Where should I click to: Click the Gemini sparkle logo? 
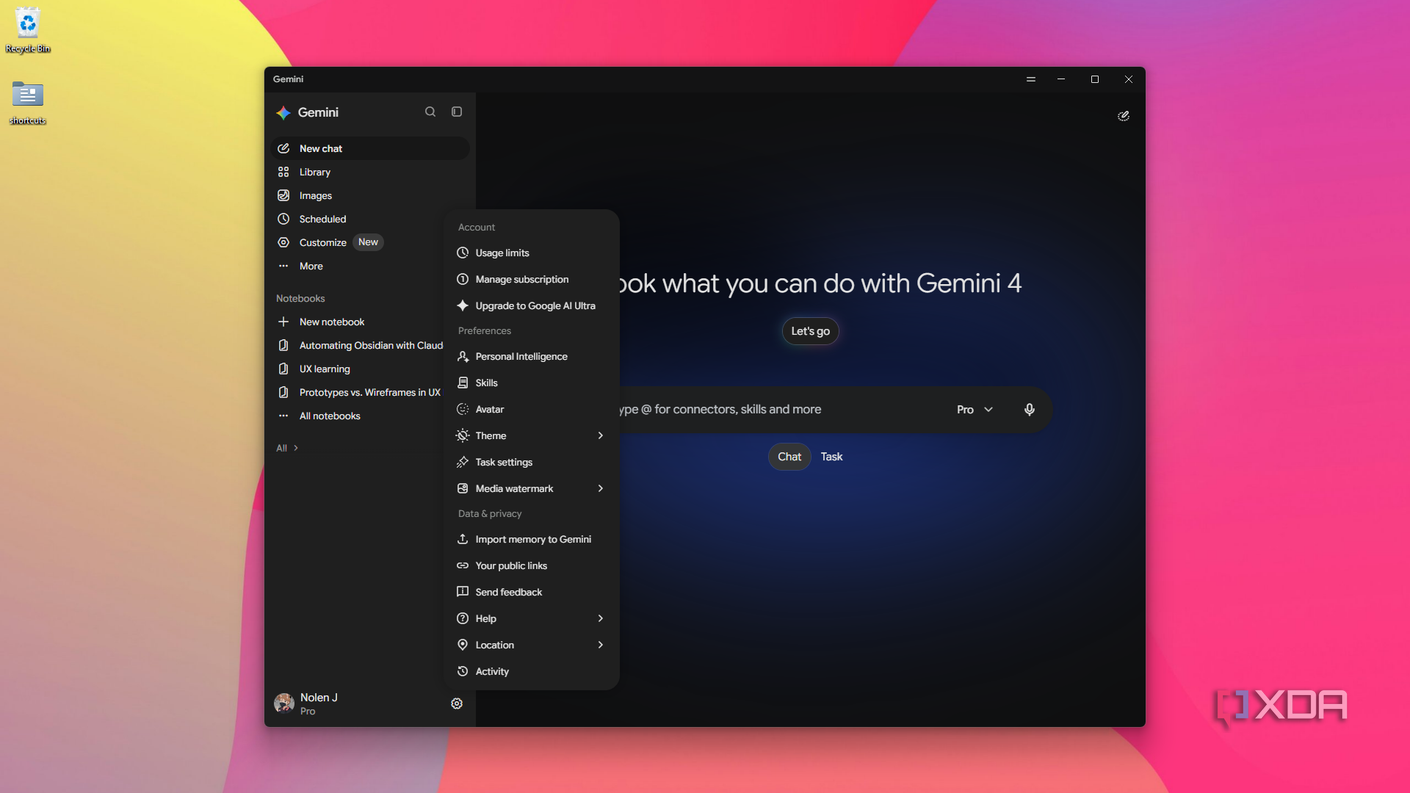pyautogui.click(x=284, y=113)
